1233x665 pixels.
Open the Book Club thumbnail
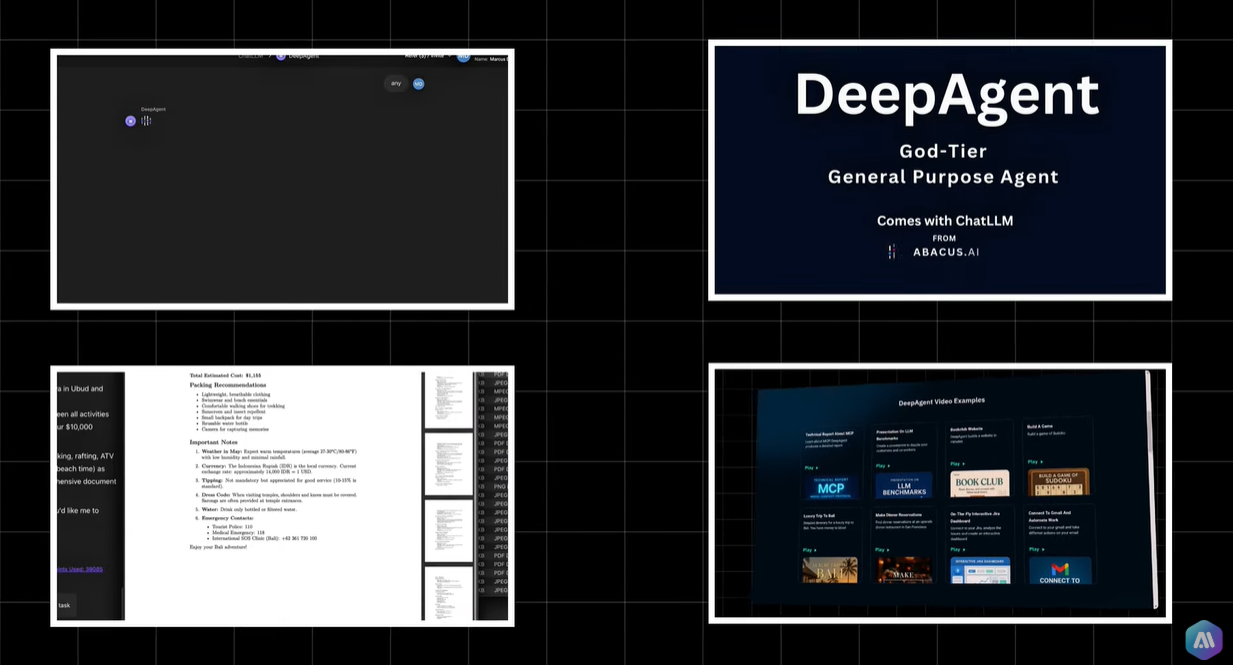(x=980, y=483)
